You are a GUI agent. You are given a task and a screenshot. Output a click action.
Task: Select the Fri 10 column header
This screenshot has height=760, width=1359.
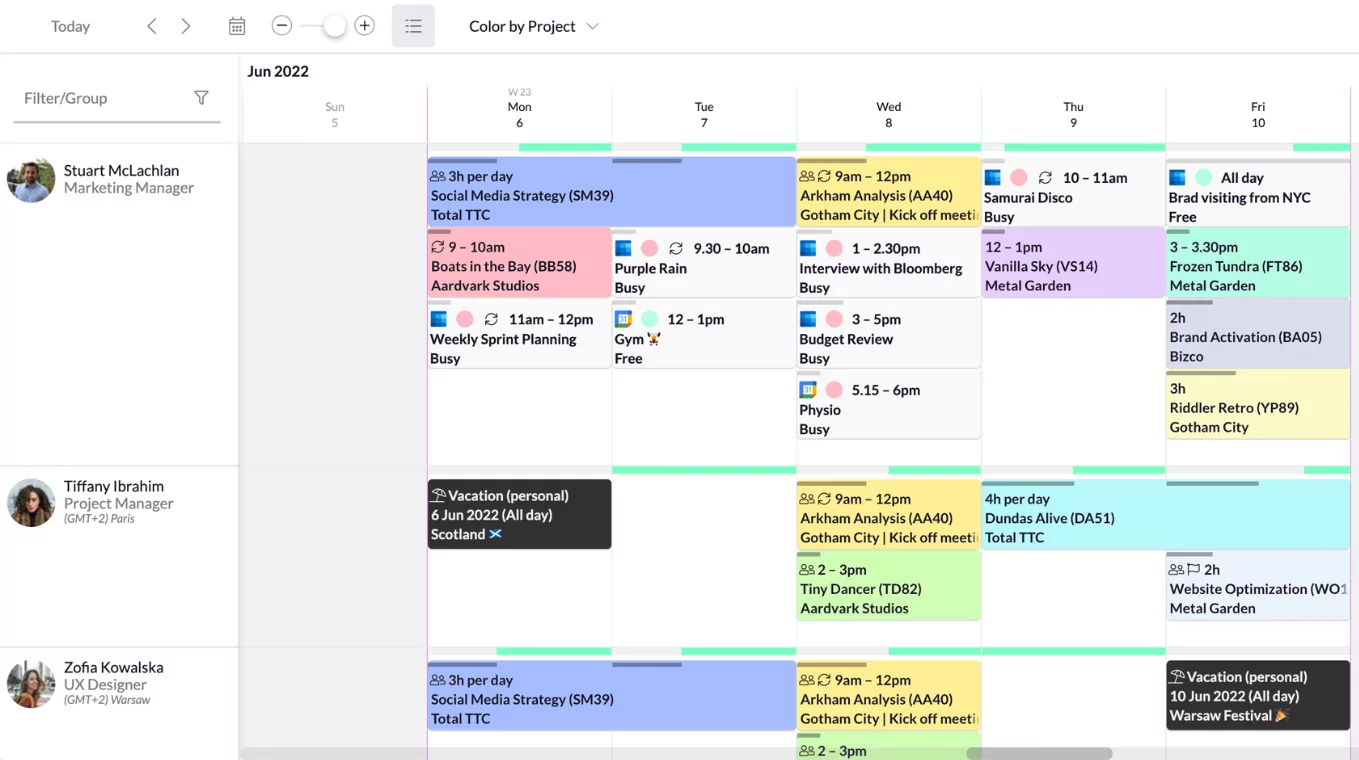[1258, 114]
